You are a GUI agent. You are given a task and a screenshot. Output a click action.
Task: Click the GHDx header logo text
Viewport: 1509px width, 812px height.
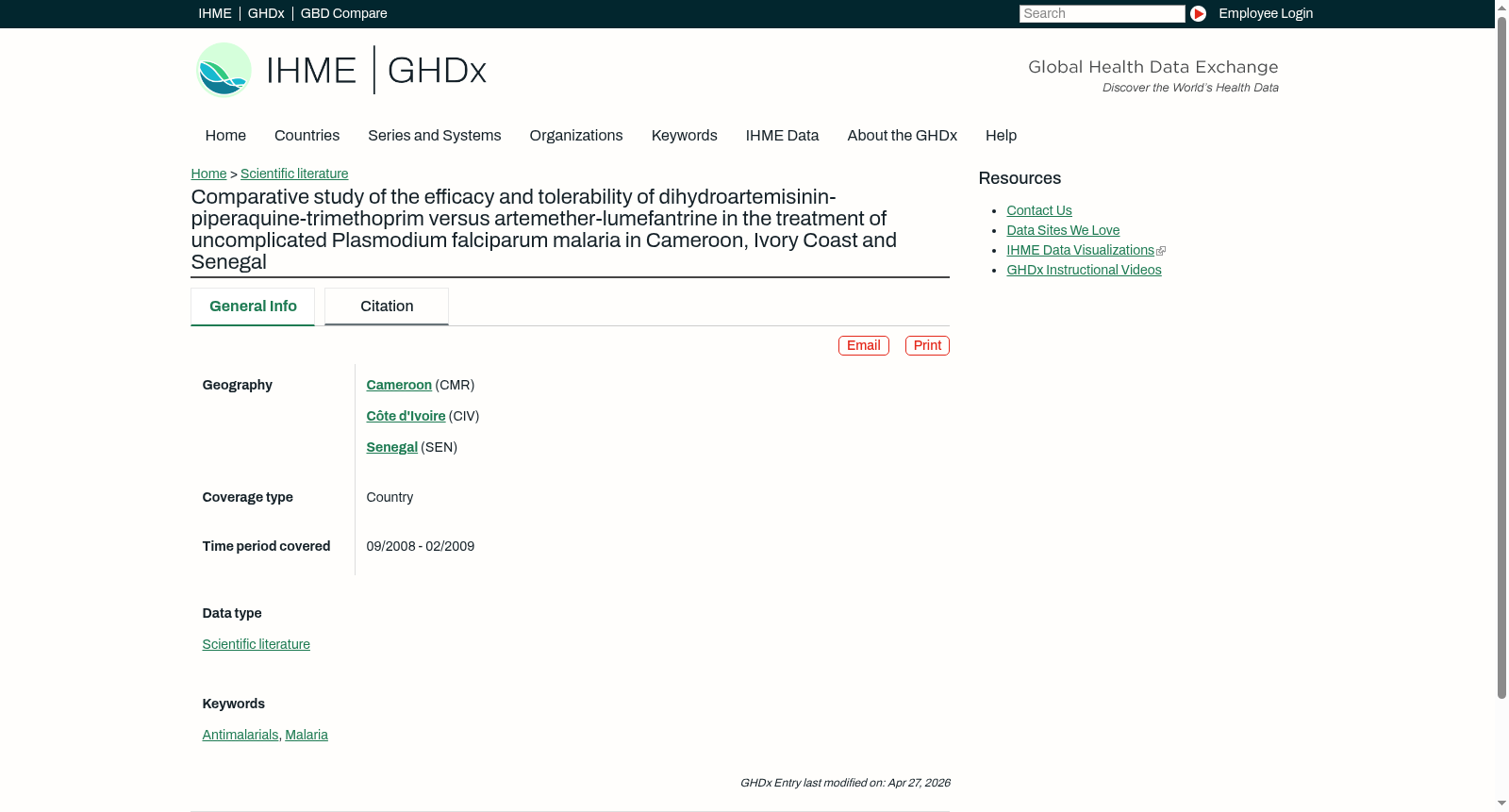coord(437,71)
